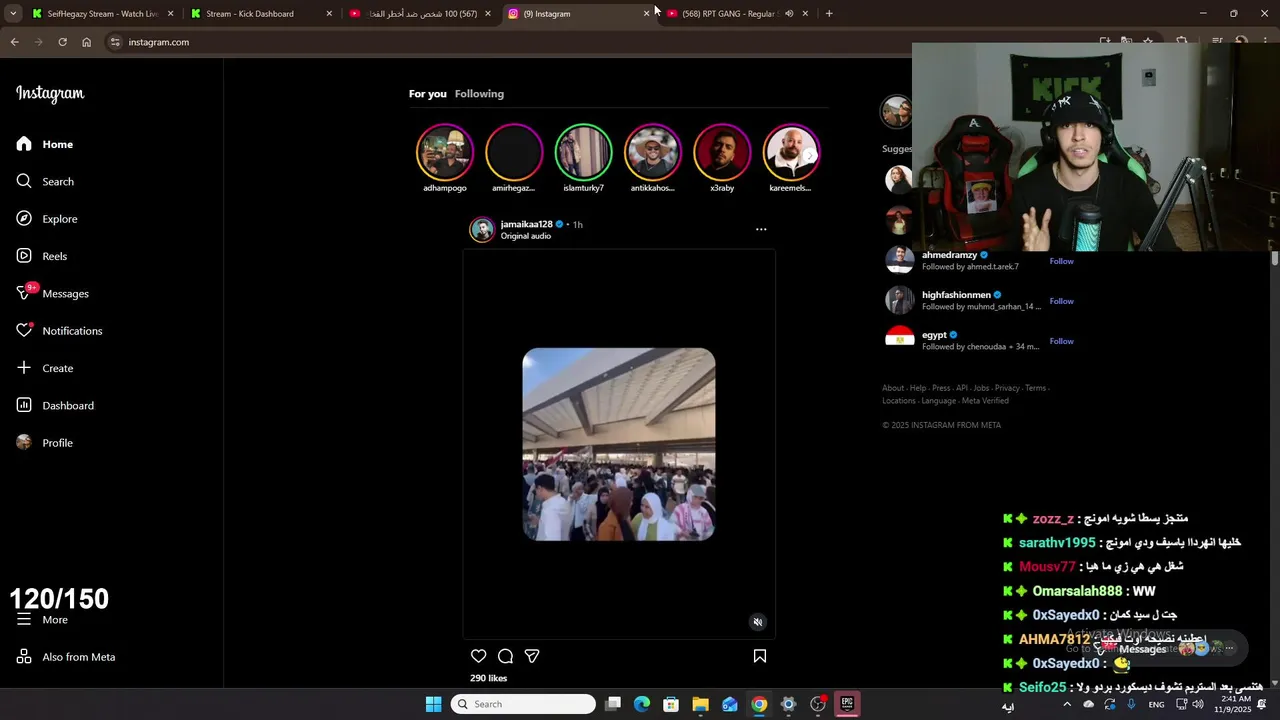
Task: Switch to the Arabic-titled (567) YouTube tab
Action: click(421, 14)
